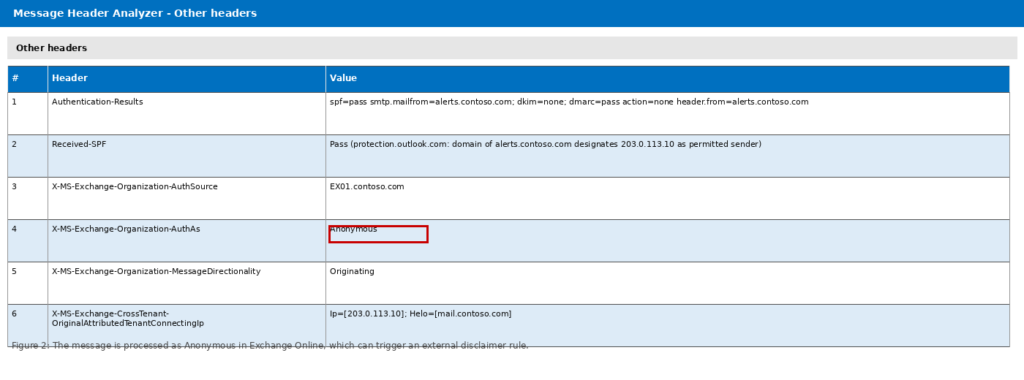Click the EX01.contoso.com value
This screenshot has height=380, width=1024.
point(367,187)
